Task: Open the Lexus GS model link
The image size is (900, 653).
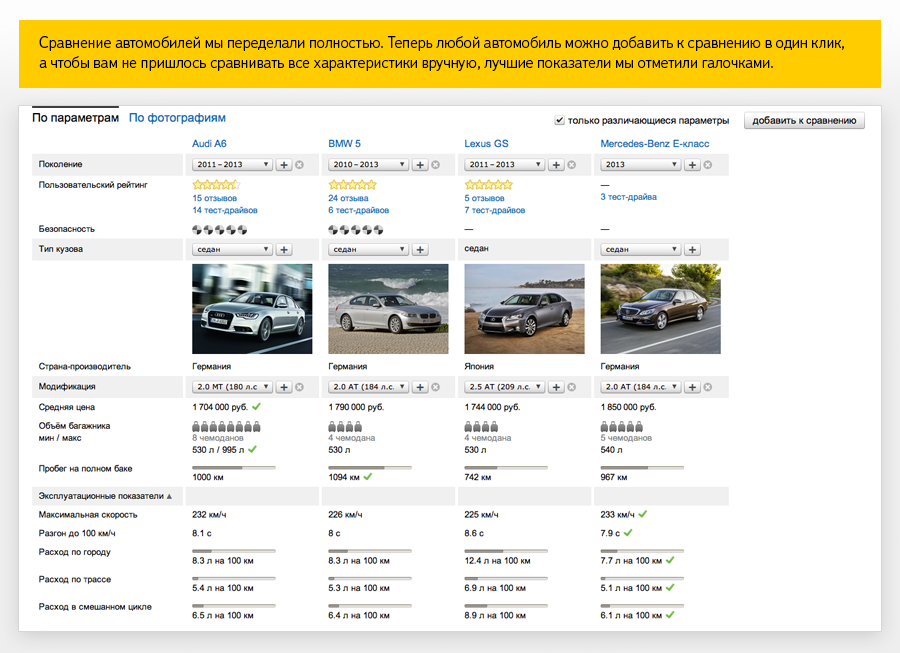Action: pos(486,143)
